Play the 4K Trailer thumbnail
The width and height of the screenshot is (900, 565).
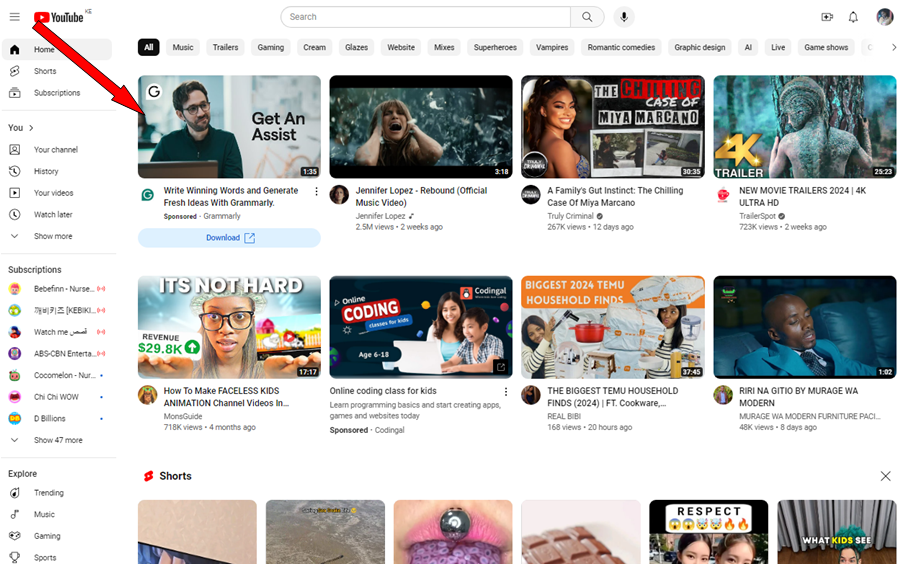[x=805, y=127]
